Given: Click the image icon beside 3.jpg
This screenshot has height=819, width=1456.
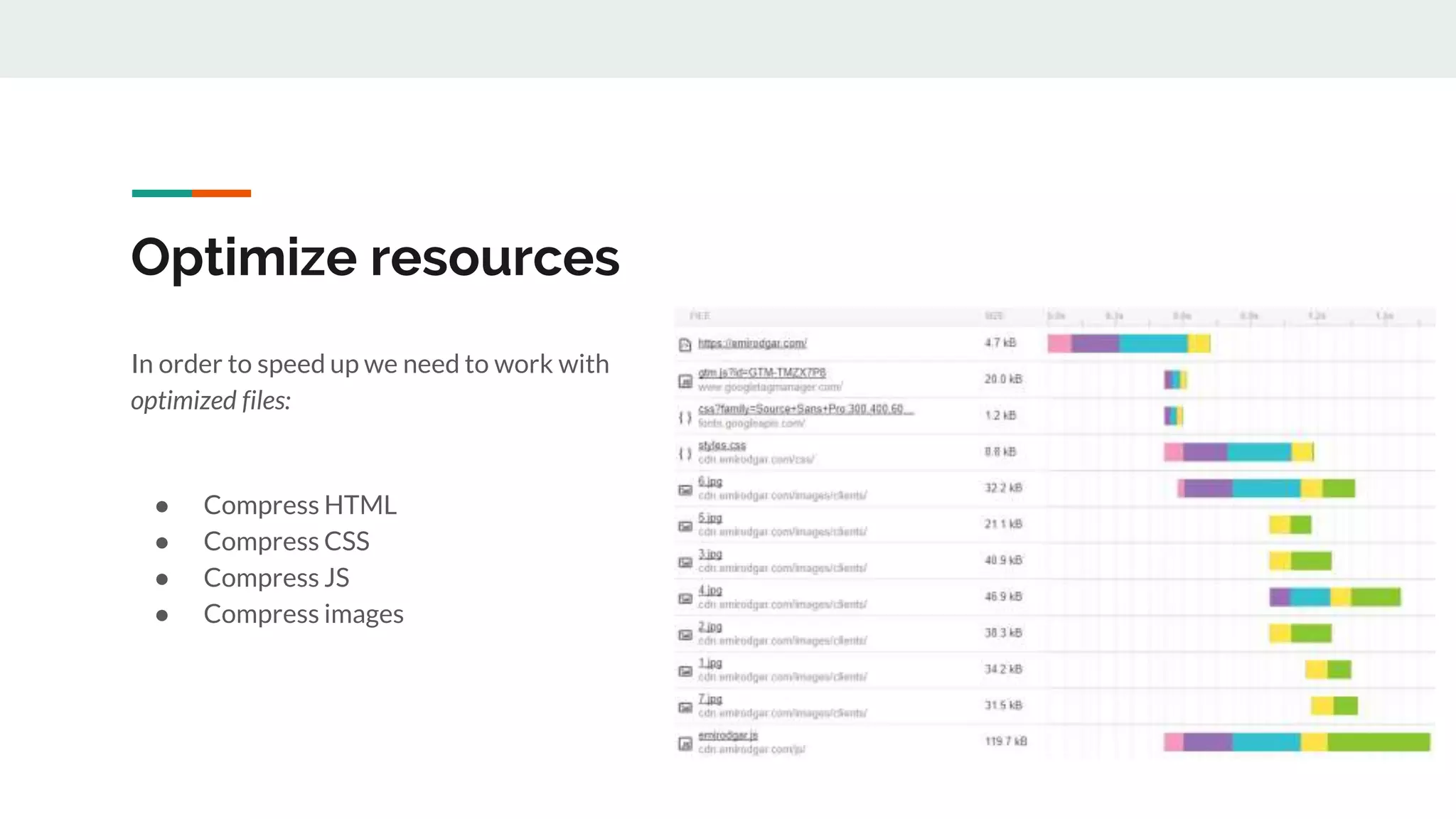Looking at the screenshot, I should tap(685, 562).
